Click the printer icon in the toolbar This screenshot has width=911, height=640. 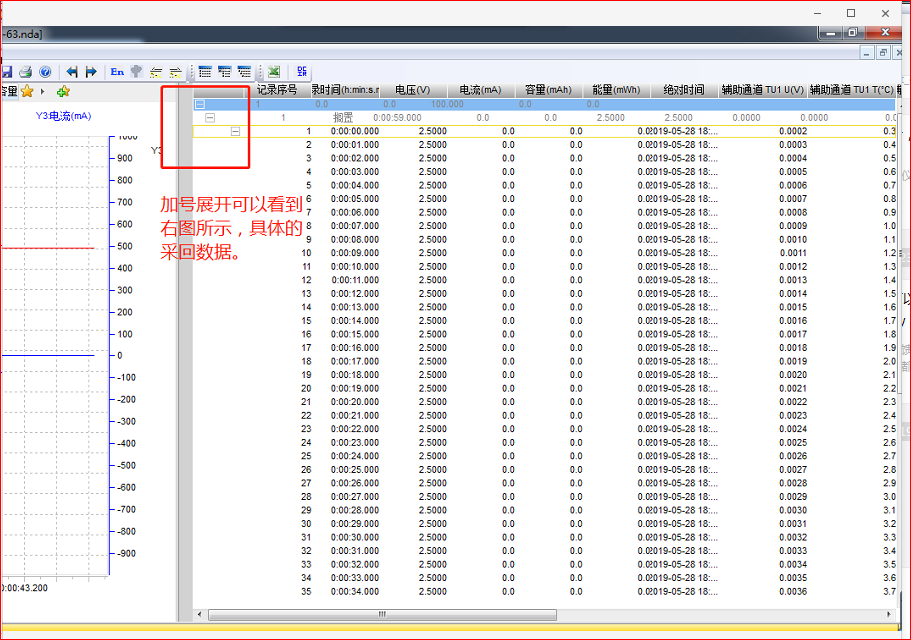pyautogui.click(x=26, y=71)
